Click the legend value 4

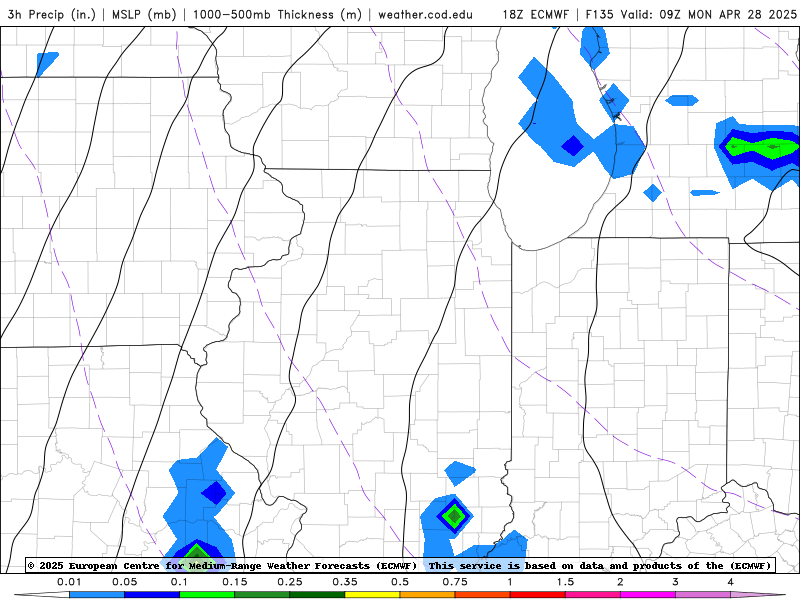[731, 582]
